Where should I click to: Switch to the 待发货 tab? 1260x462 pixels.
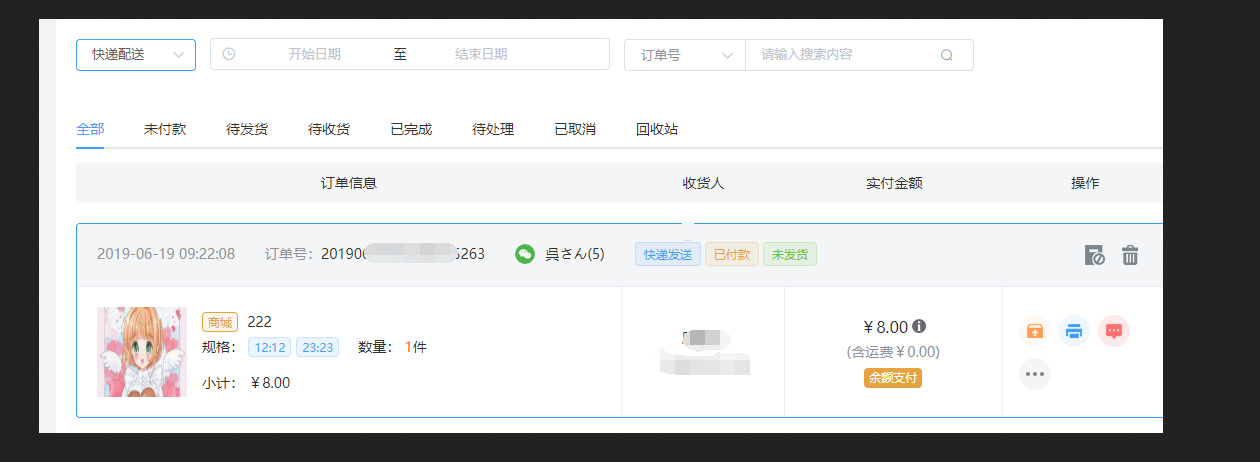[x=247, y=130]
